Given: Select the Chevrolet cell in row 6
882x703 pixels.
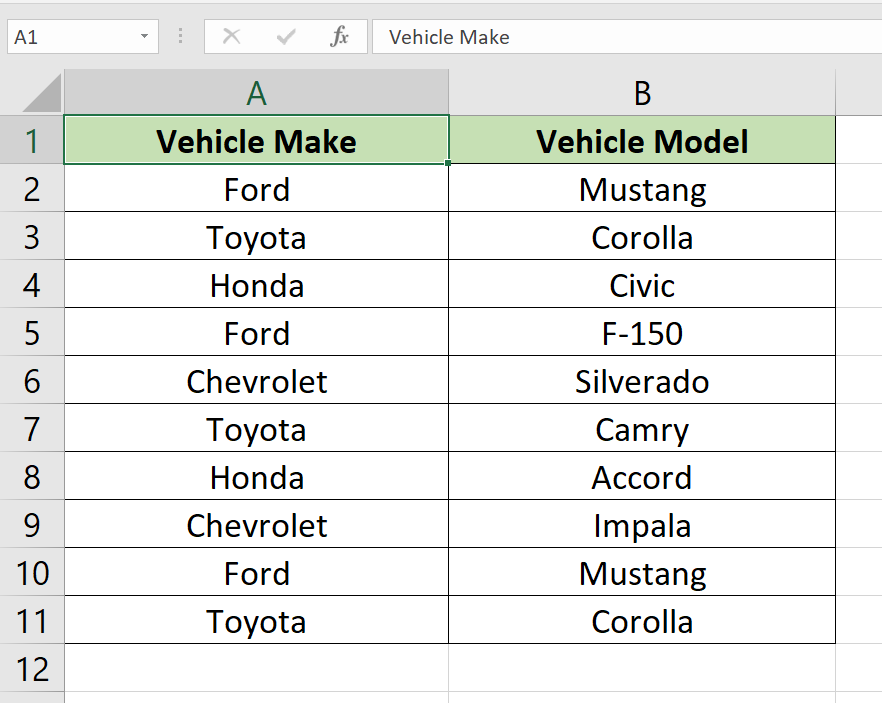Looking at the screenshot, I should pos(256,380).
